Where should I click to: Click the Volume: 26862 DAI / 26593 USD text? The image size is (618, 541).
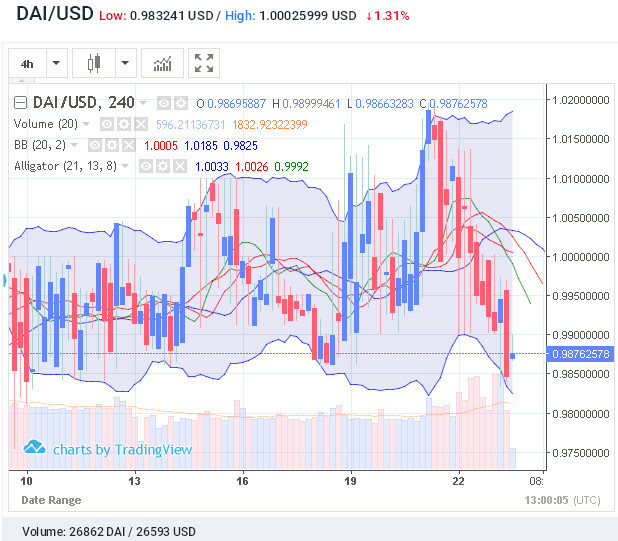(109, 532)
